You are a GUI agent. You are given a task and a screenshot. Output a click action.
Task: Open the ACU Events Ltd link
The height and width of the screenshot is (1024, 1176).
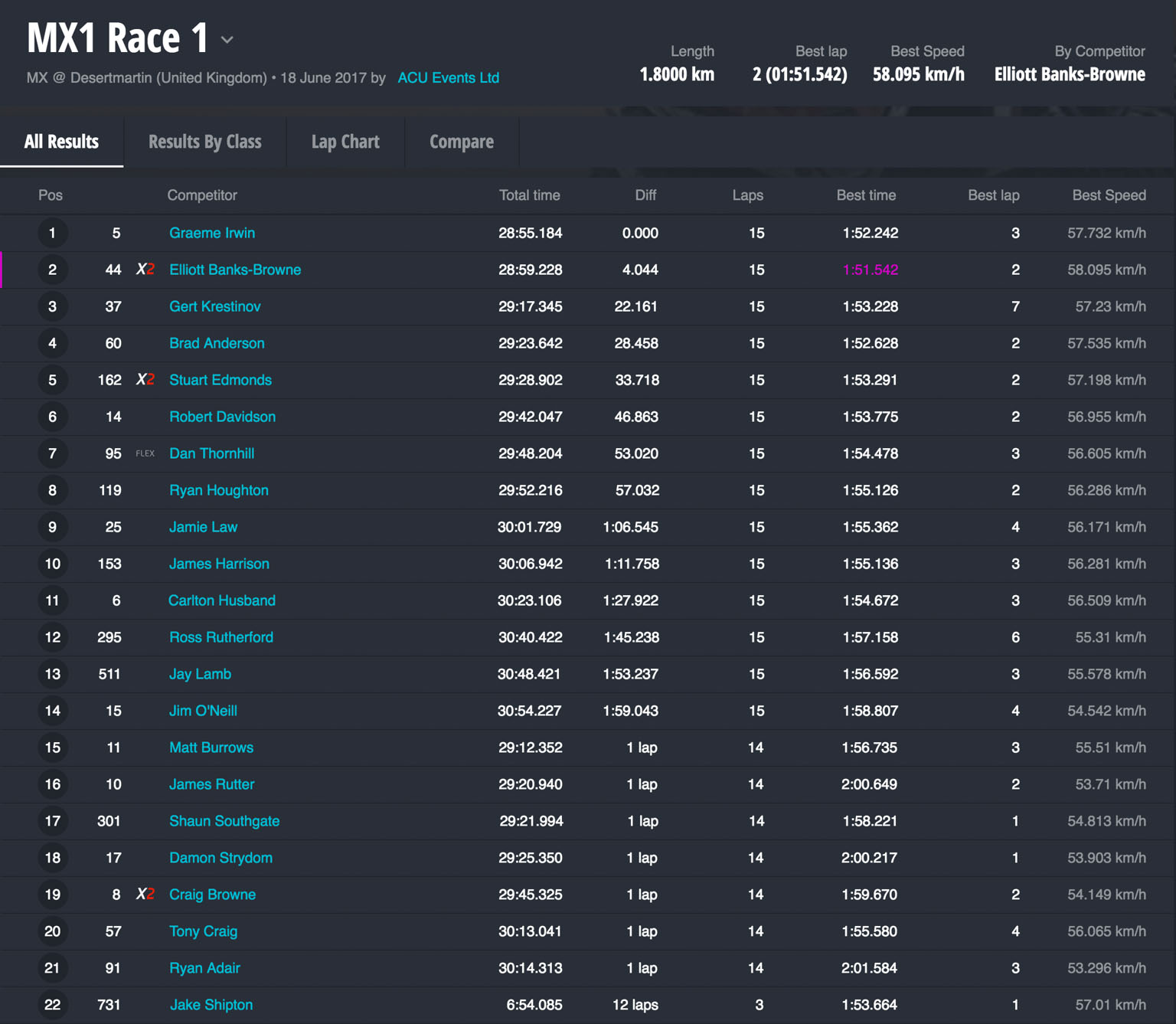[x=448, y=78]
